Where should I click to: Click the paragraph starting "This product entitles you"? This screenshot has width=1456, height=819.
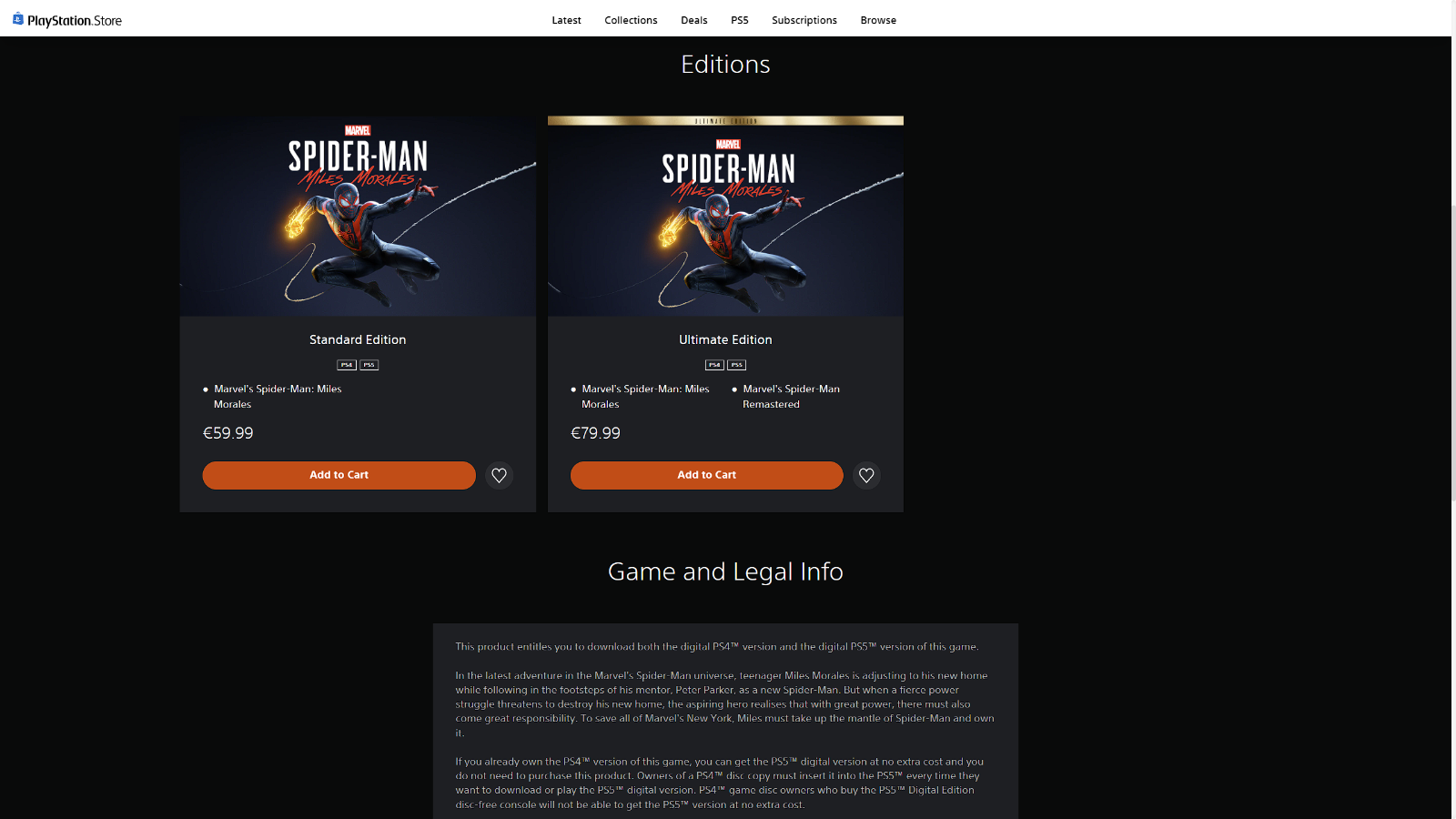click(x=717, y=647)
